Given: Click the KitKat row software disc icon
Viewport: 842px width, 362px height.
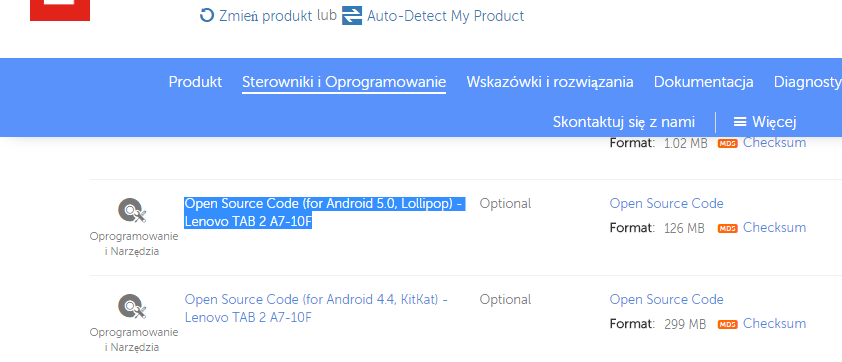Looking at the screenshot, I should [132, 306].
